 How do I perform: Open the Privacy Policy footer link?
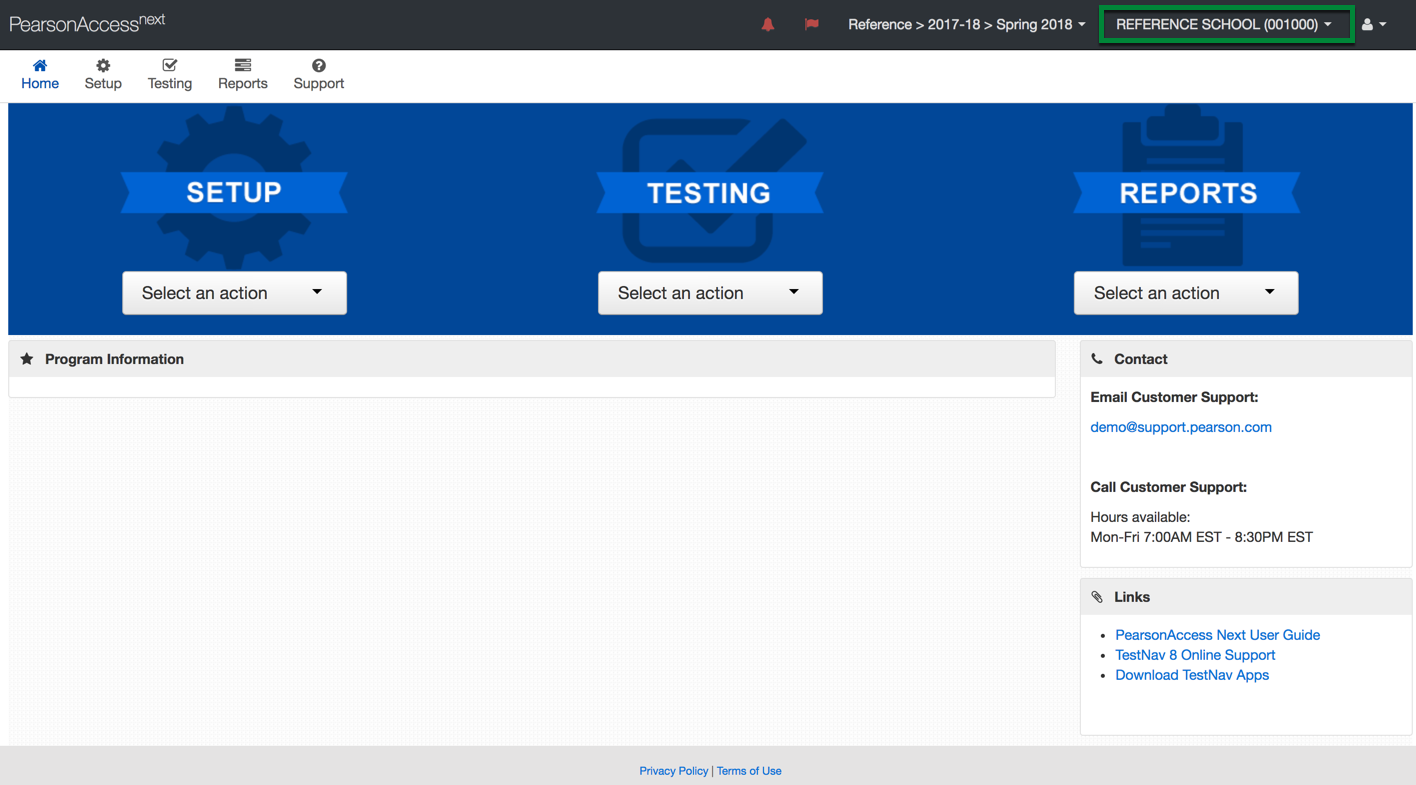click(x=673, y=771)
